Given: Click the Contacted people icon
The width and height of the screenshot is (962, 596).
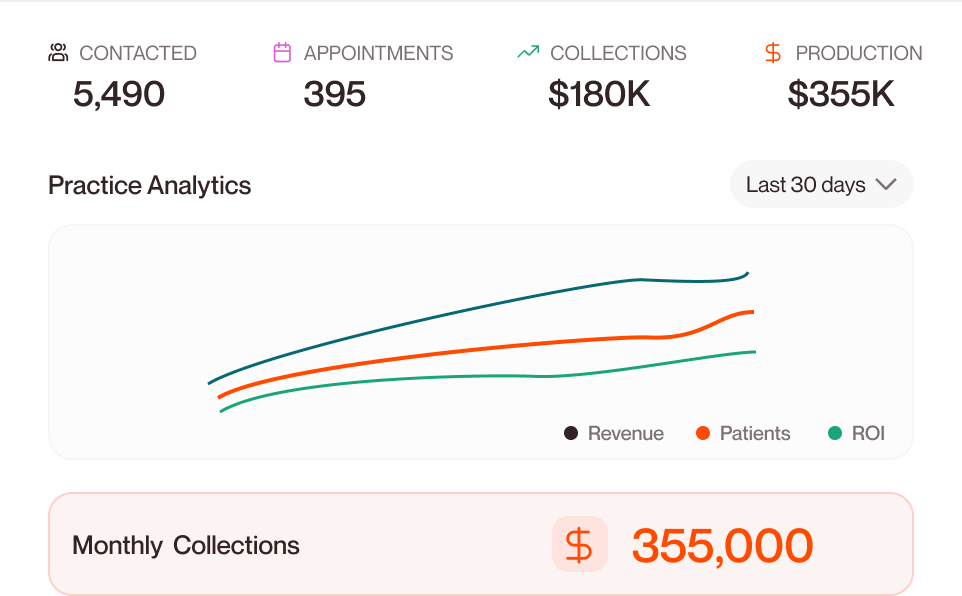Looking at the screenshot, I should click(58, 52).
